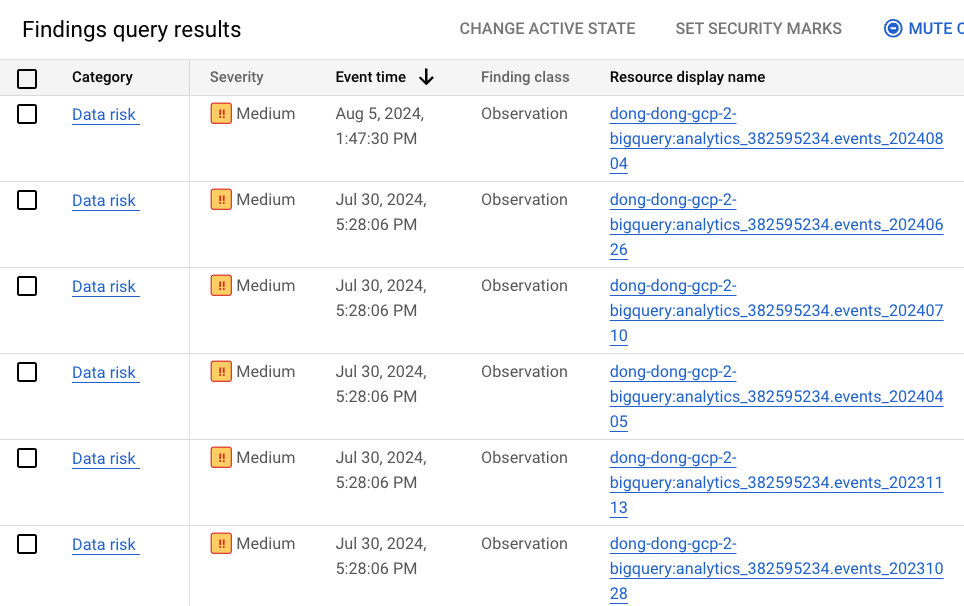Click severity icon for events_20240405 row

pyautogui.click(x=221, y=372)
